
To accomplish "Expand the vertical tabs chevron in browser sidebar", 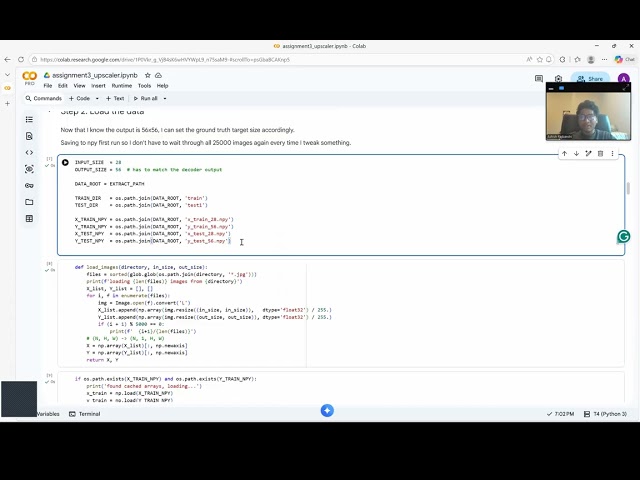I will 7,75.
